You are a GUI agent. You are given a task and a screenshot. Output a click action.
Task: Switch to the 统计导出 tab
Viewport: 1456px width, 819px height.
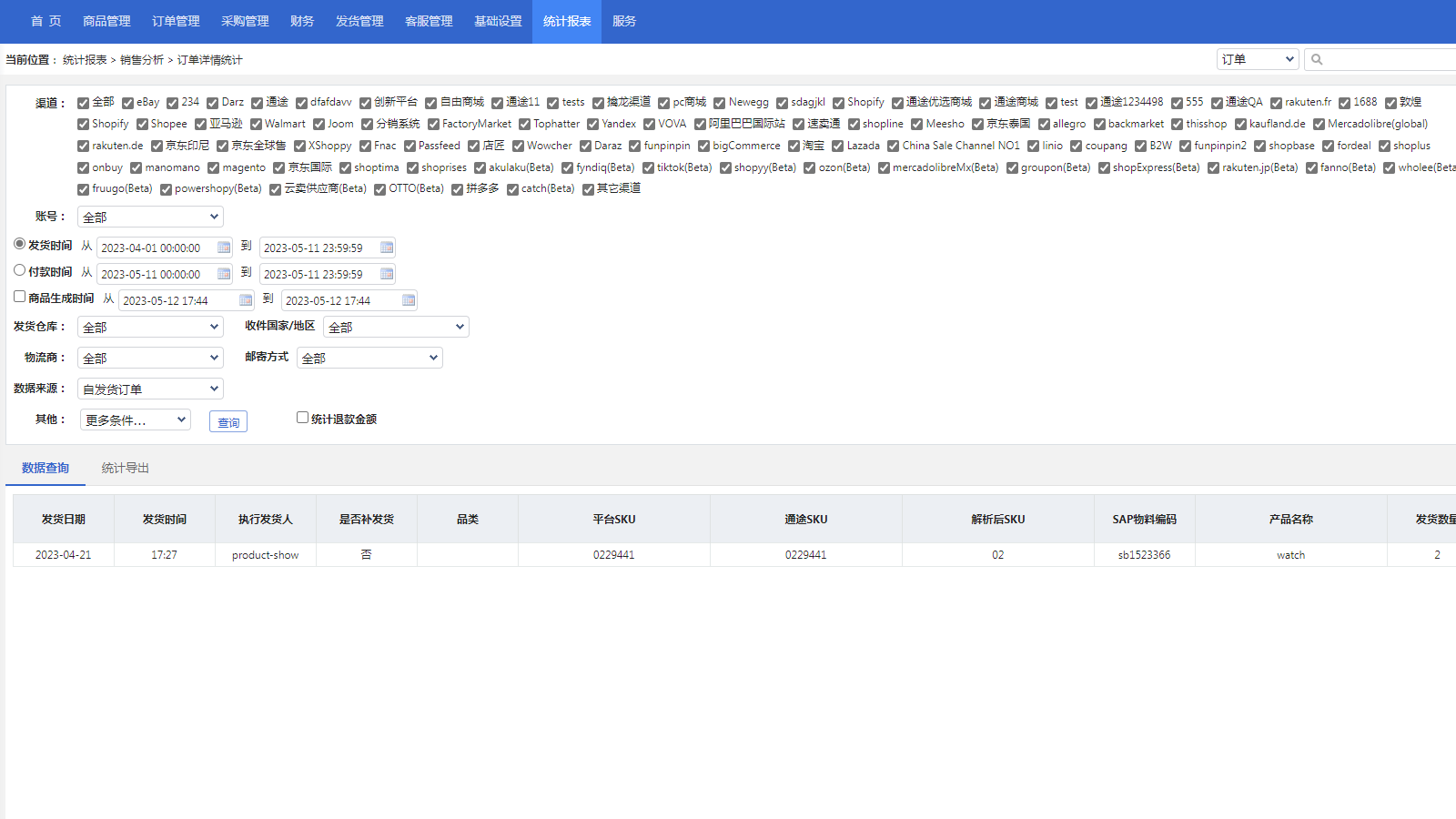click(x=126, y=468)
